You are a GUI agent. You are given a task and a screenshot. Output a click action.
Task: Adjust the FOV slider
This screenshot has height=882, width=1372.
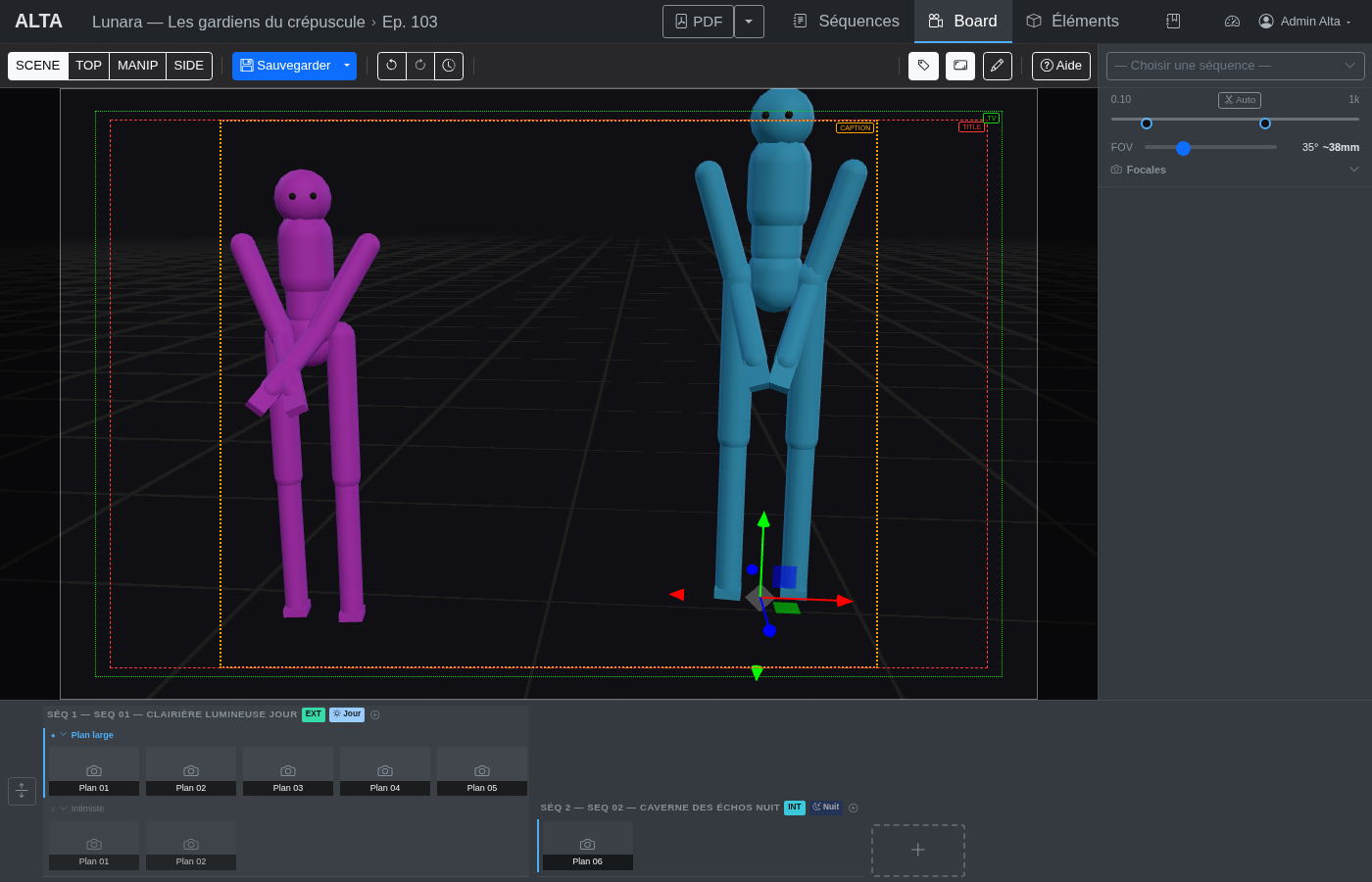(1182, 147)
